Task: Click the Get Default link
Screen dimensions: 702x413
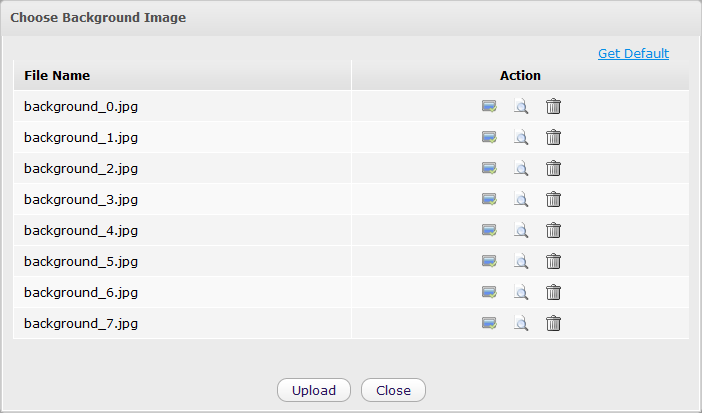Action: [633, 54]
